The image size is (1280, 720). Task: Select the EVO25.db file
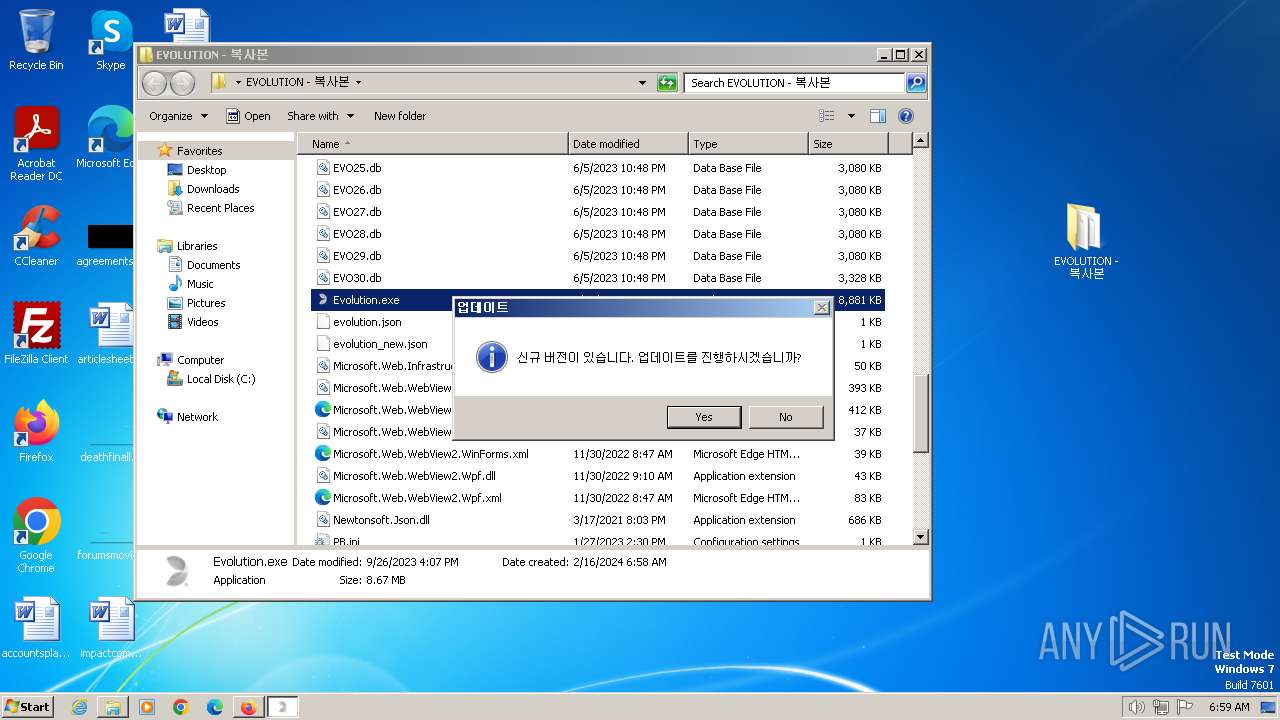pos(357,168)
